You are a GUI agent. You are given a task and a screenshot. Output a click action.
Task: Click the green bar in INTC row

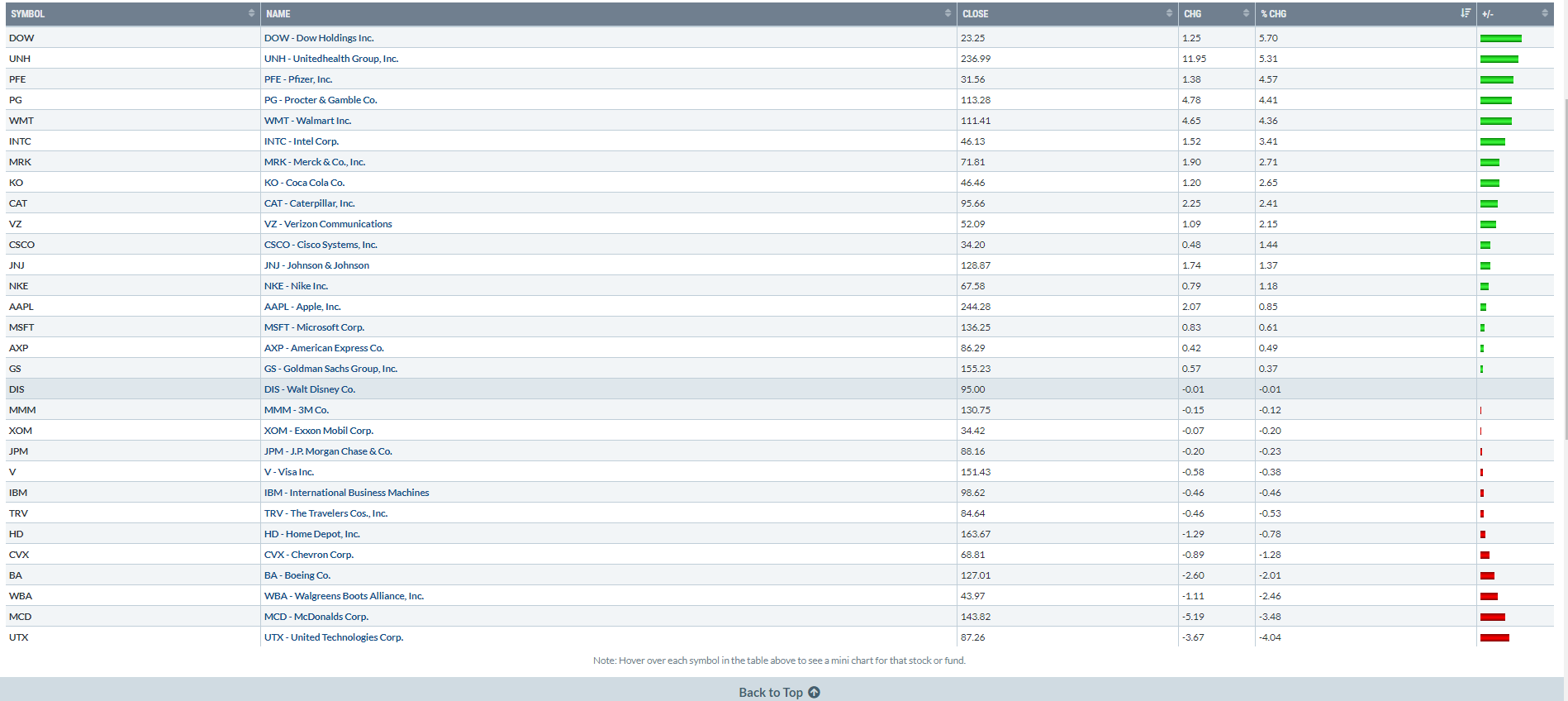[1493, 141]
